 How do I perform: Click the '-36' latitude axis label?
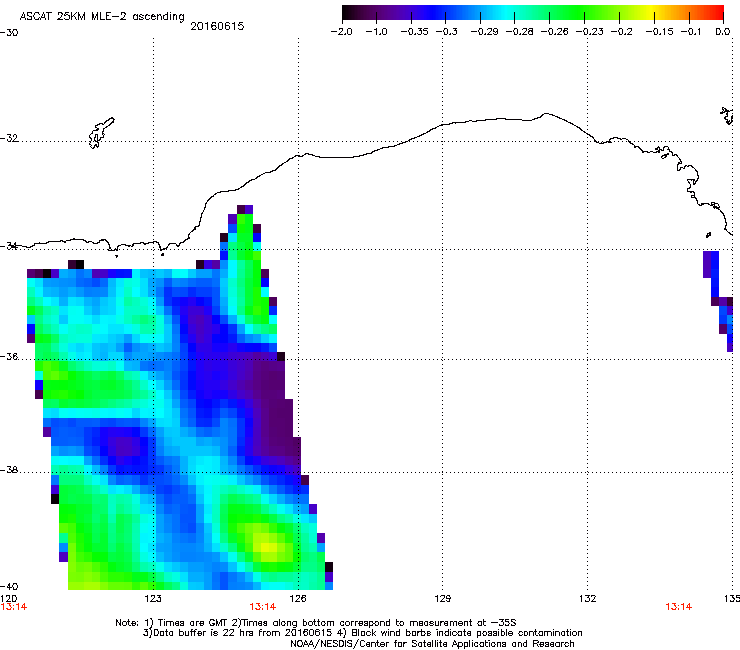point(9,356)
